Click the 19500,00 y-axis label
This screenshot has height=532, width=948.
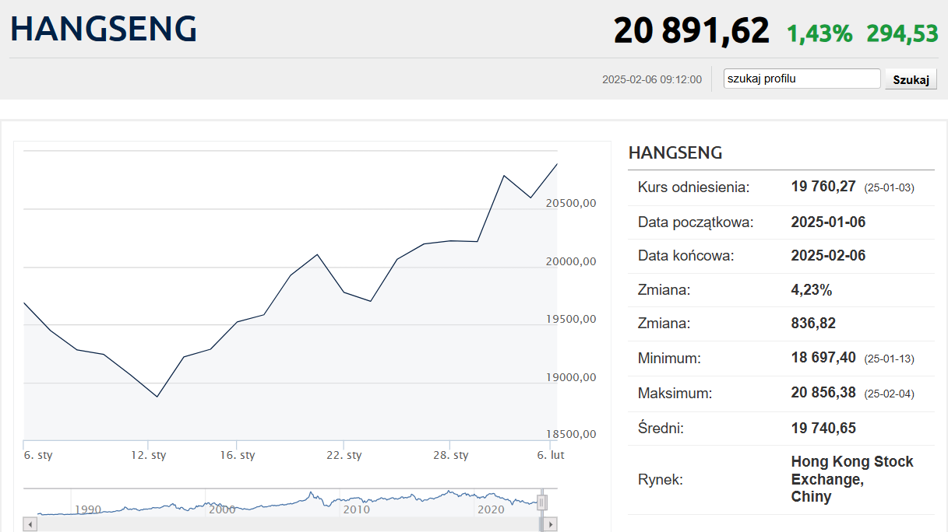tap(571, 319)
